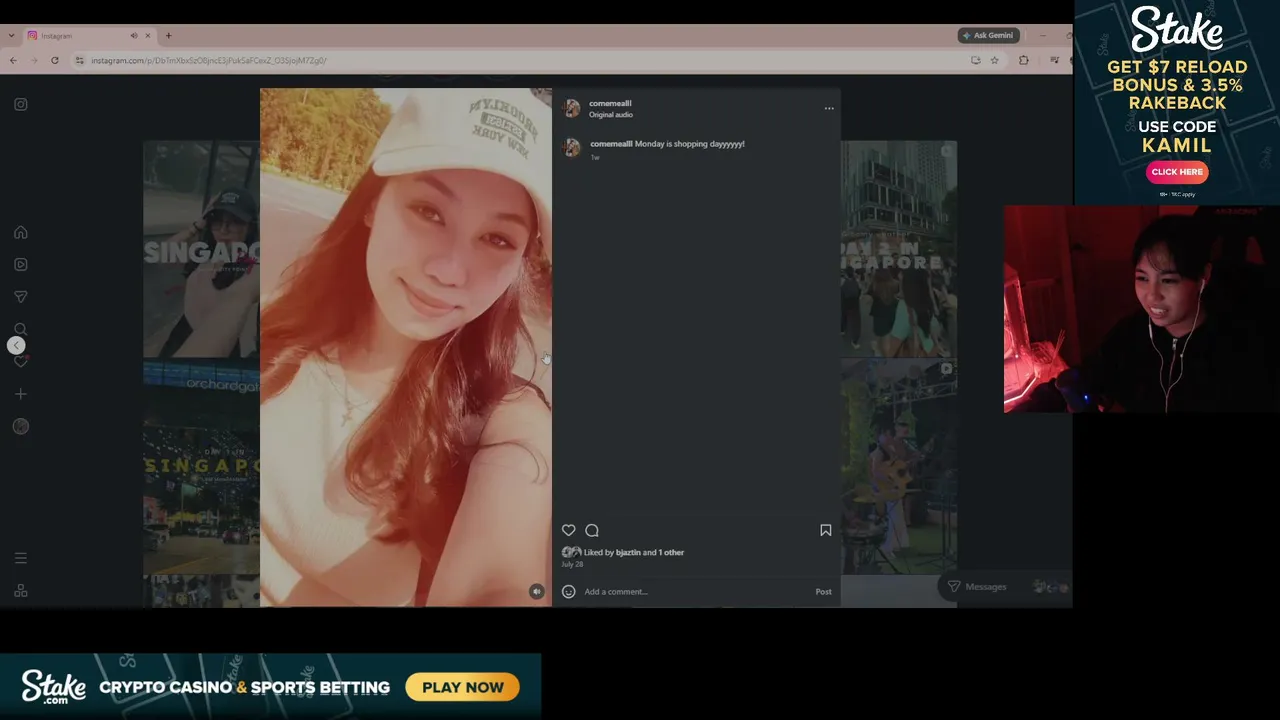The width and height of the screenshot is (1280, 720).
Task: Open Reels from the sidebar
Action: (21, 265)
